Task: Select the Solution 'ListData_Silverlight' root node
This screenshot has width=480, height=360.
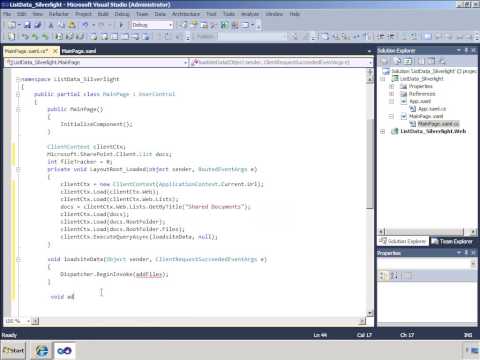Action: pyautogui.click(x=434, y=71)
